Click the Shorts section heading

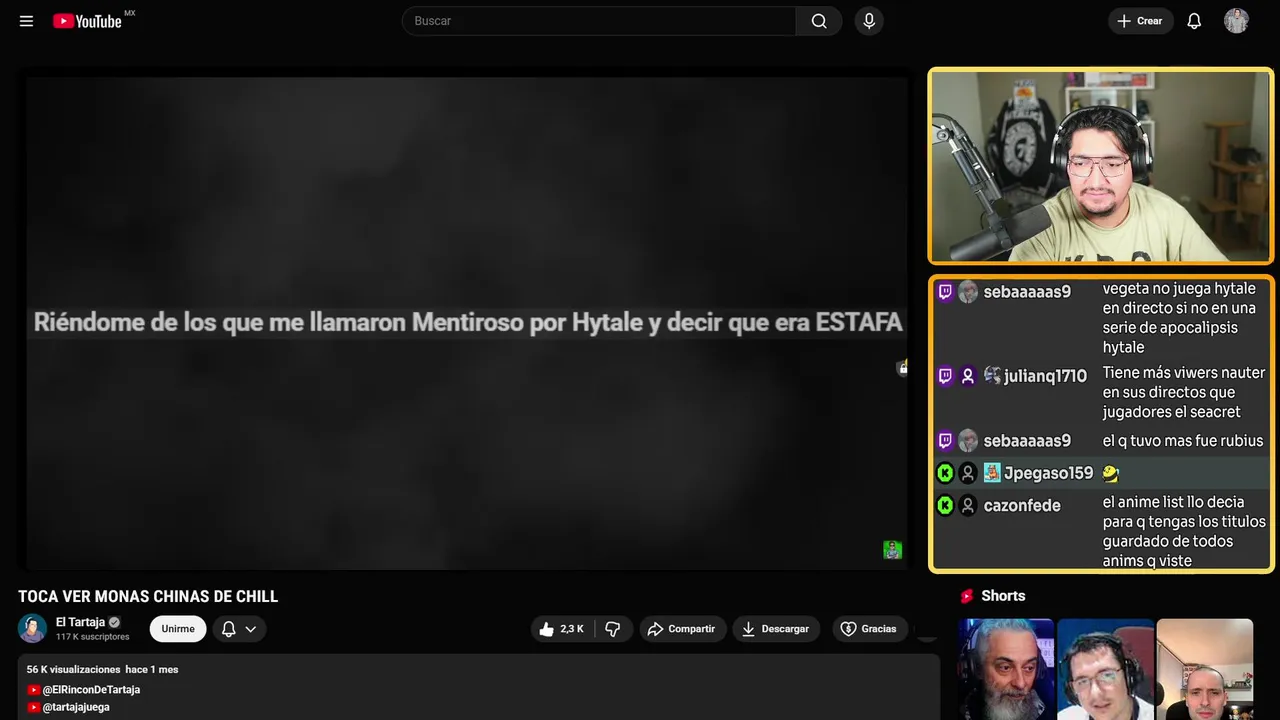coord(1003,596)
